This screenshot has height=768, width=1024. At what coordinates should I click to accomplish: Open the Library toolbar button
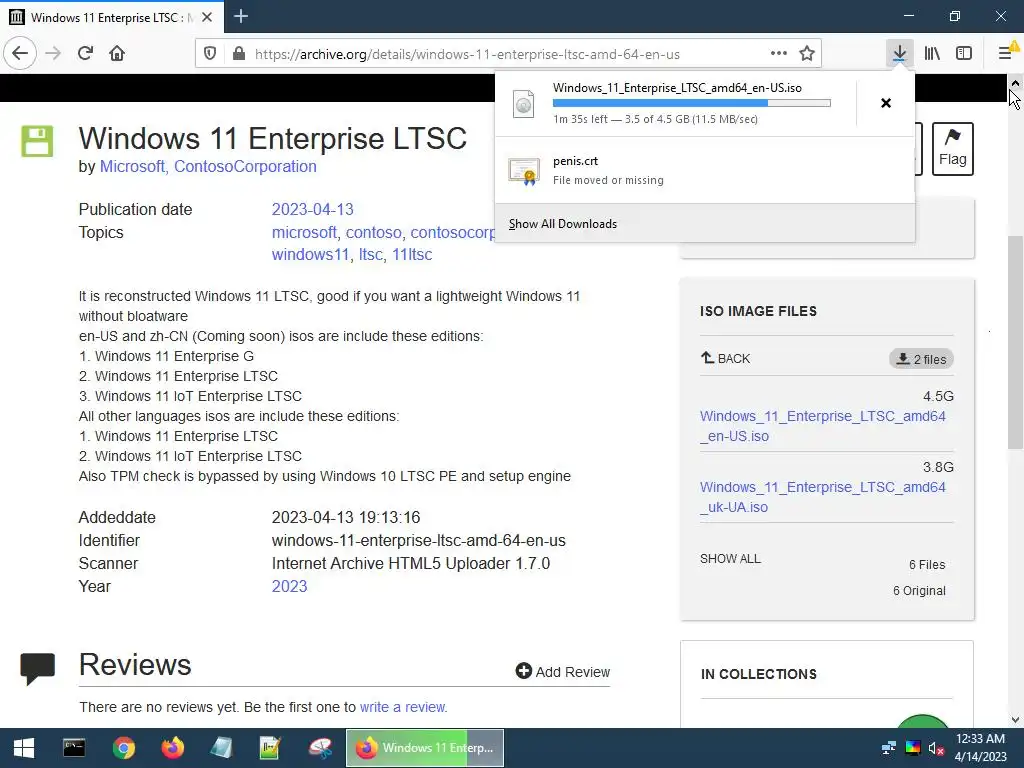pos(932,54)
